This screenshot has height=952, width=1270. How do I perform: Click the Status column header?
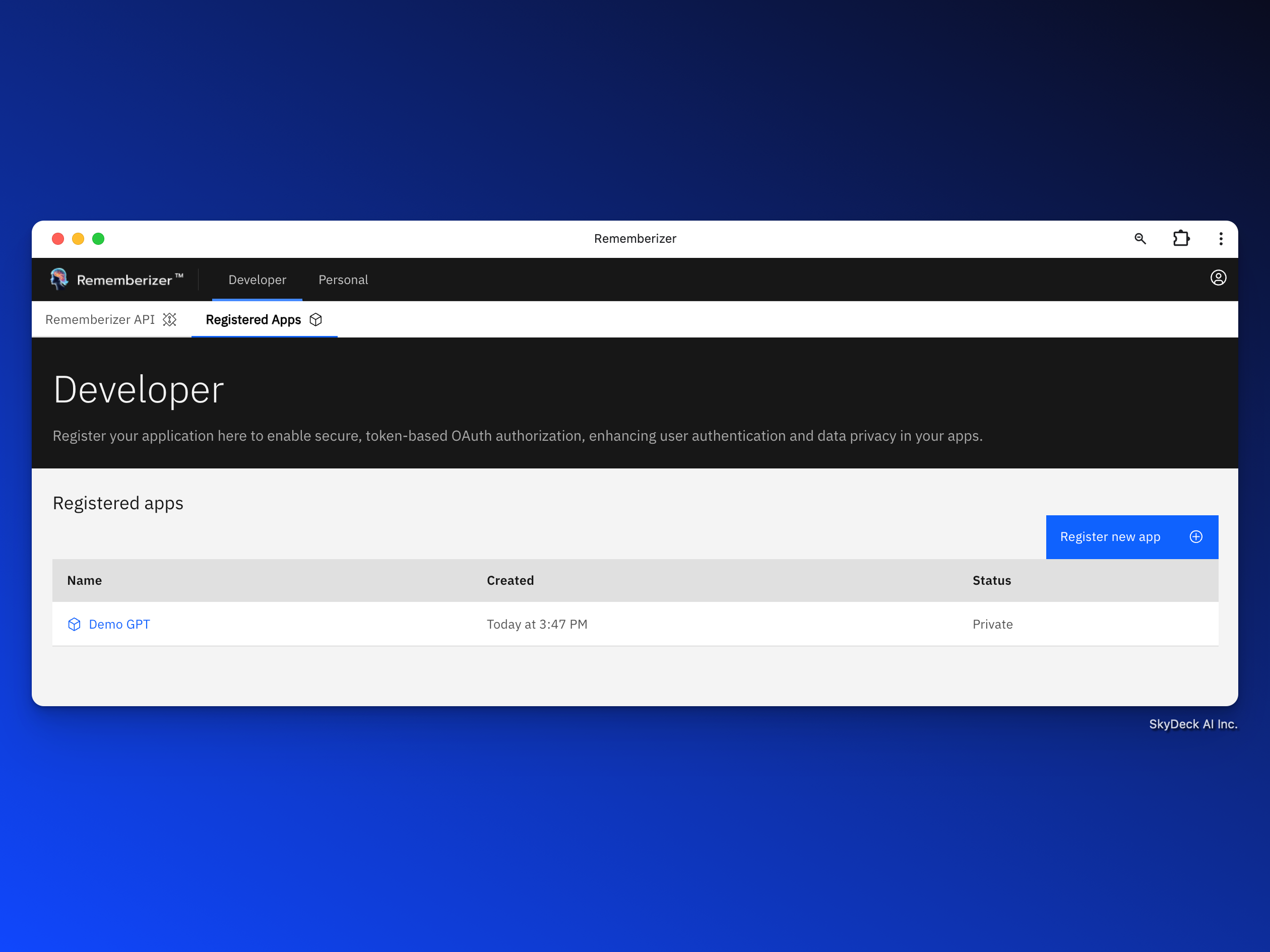(991, 580)
